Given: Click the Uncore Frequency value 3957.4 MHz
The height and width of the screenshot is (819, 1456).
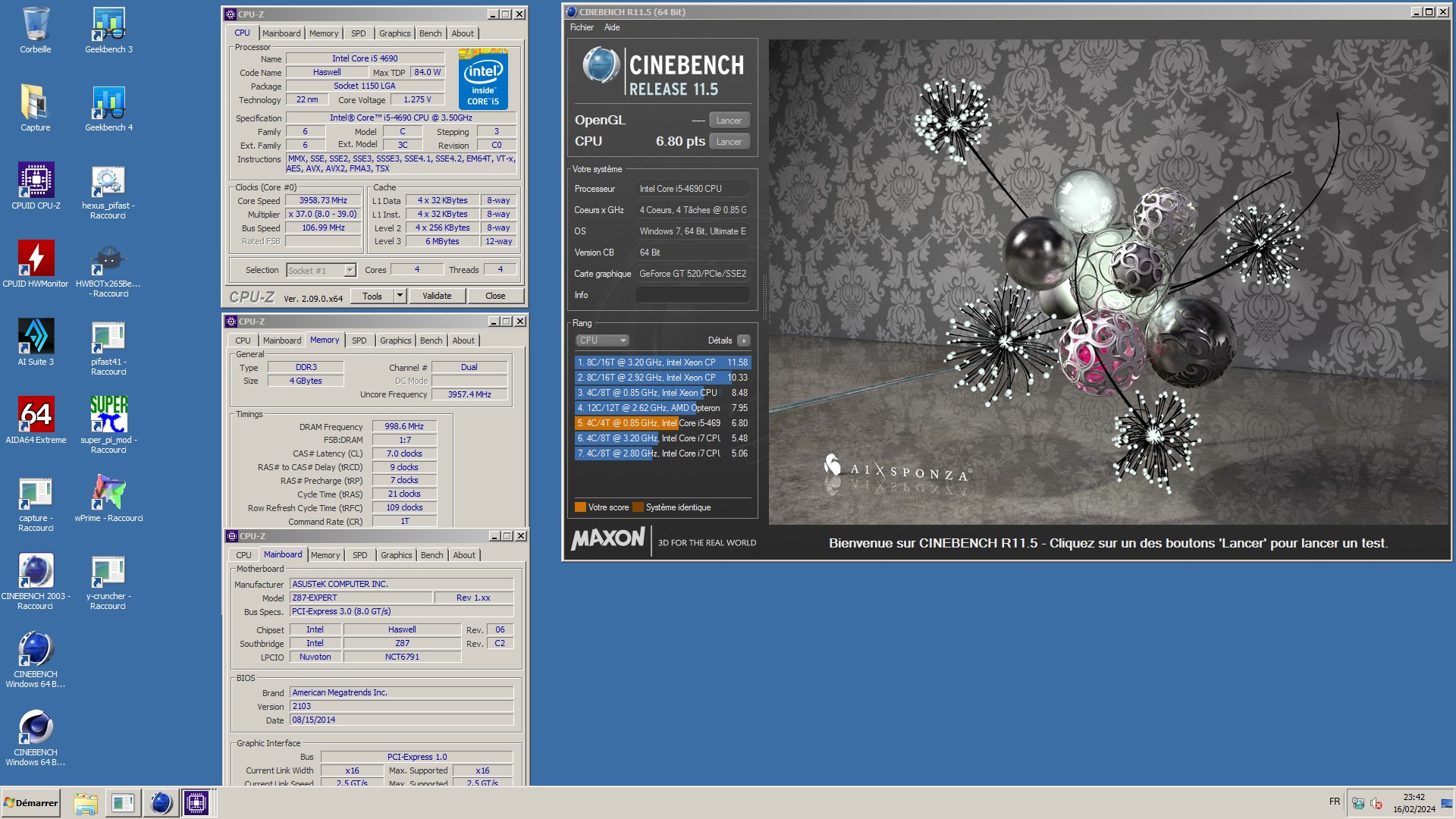Looking at the screenshot, I should [469, 395].
